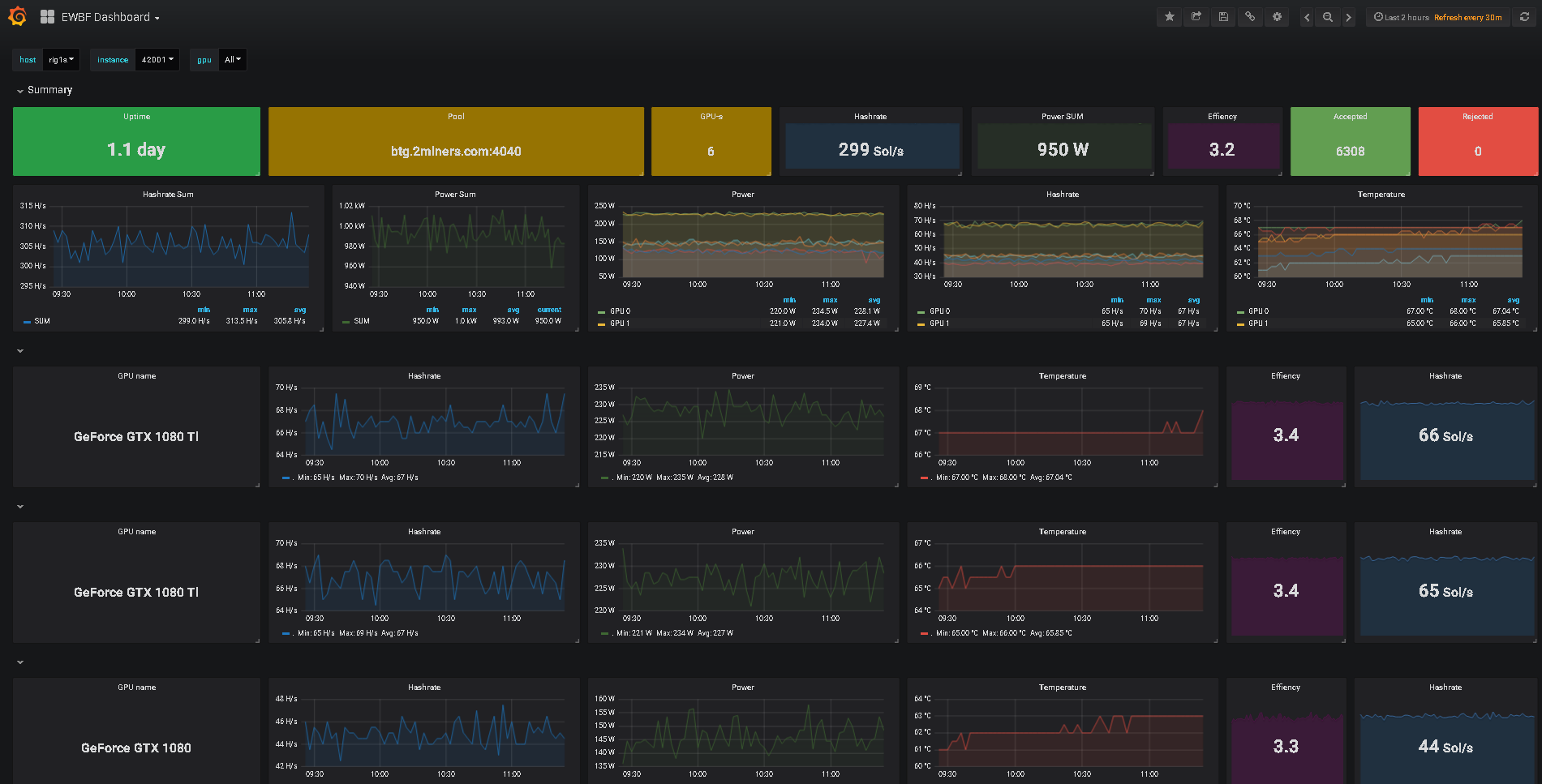This screenshot has height=784, width=1542.
Task: Click green color swatch of Power Sum legend
Action: click(346, 322)
